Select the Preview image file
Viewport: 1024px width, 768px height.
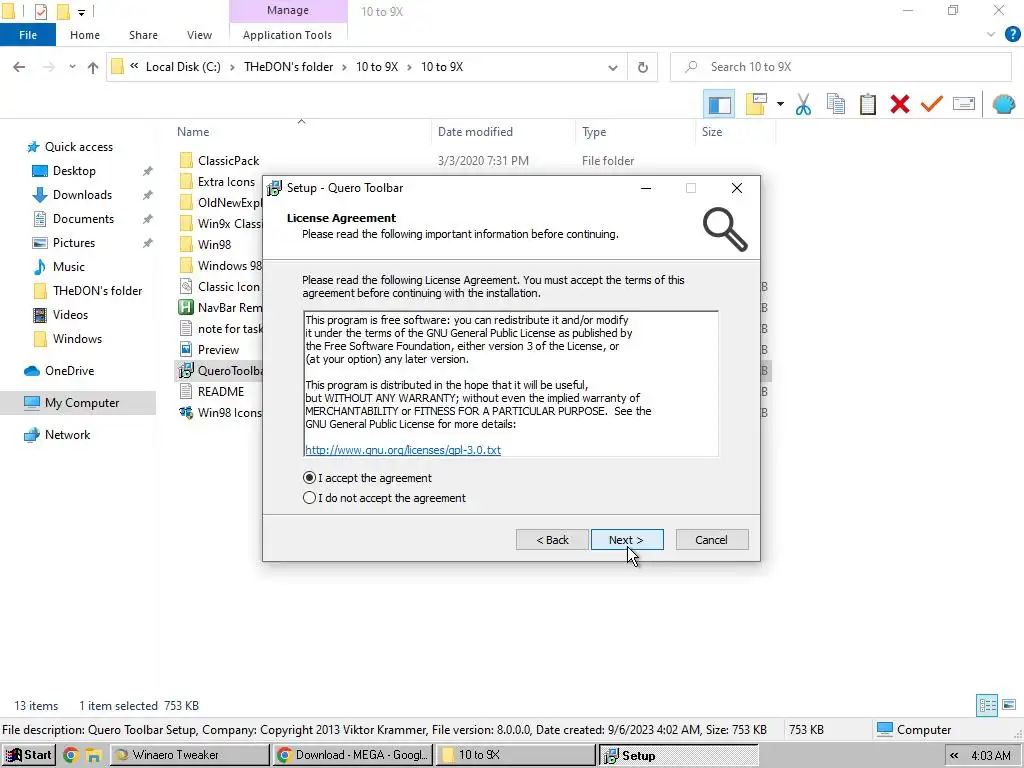(x=218, y=349)
